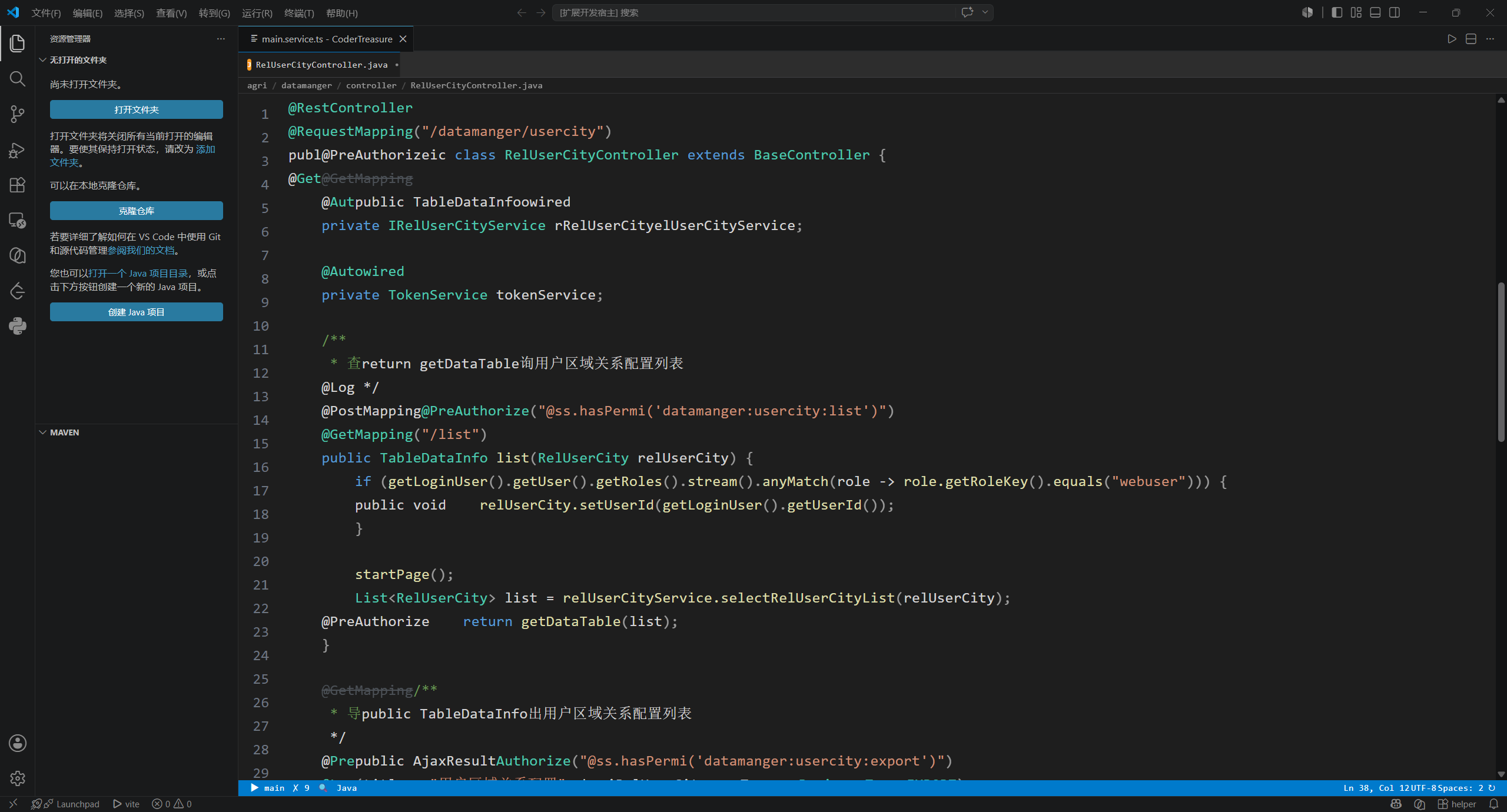1507x812 pixels.
Task: Open the Source Control view
Action: coord(17,114)
